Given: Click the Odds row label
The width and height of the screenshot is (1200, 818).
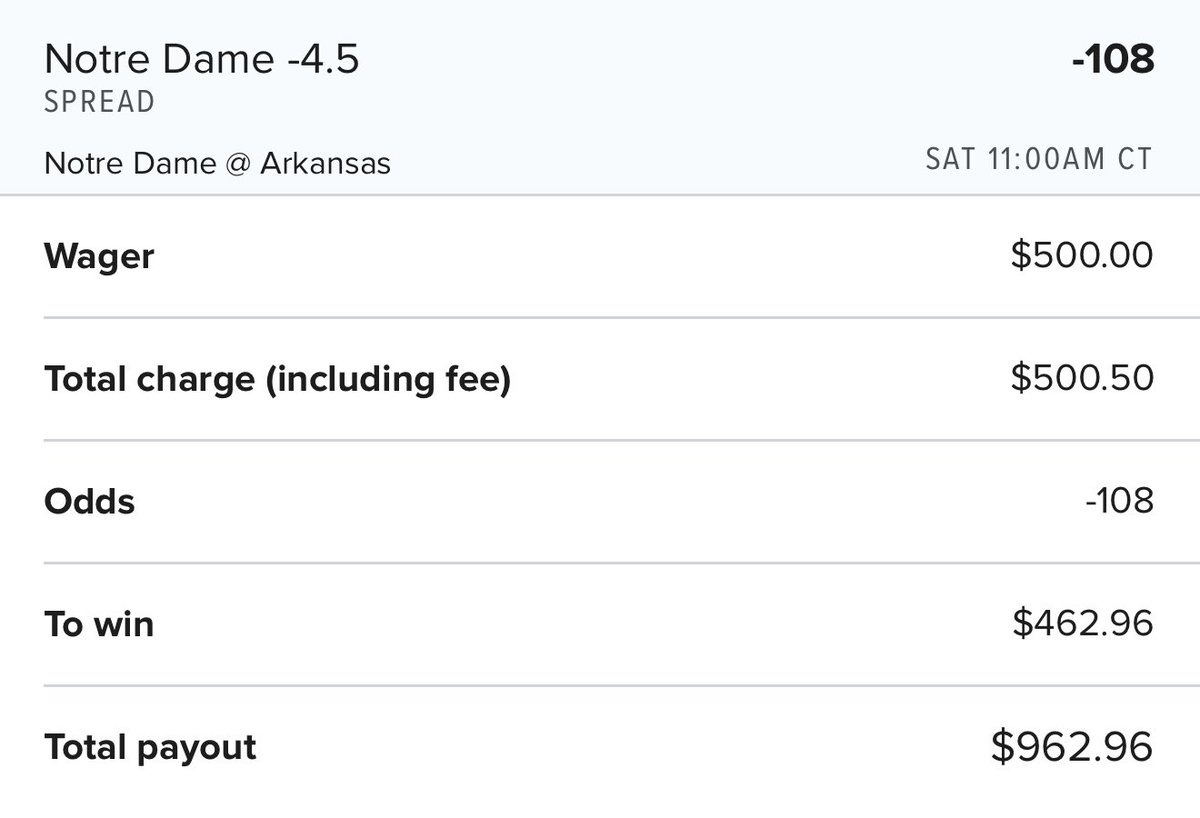Looking at the screenshot, I should (90, 501).
